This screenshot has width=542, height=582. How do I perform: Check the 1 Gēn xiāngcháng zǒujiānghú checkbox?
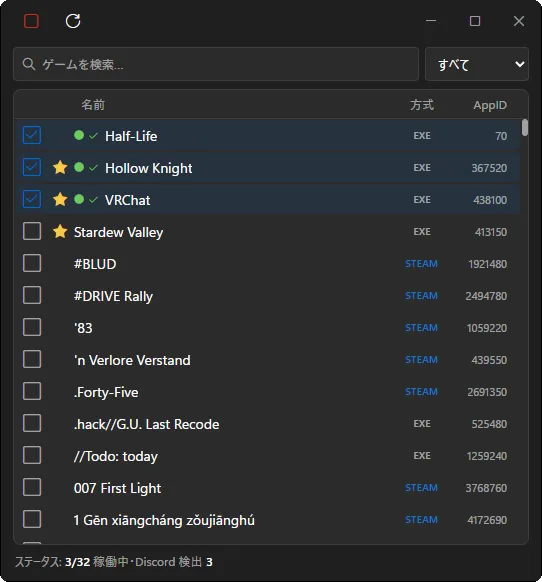tap(32, 519)
